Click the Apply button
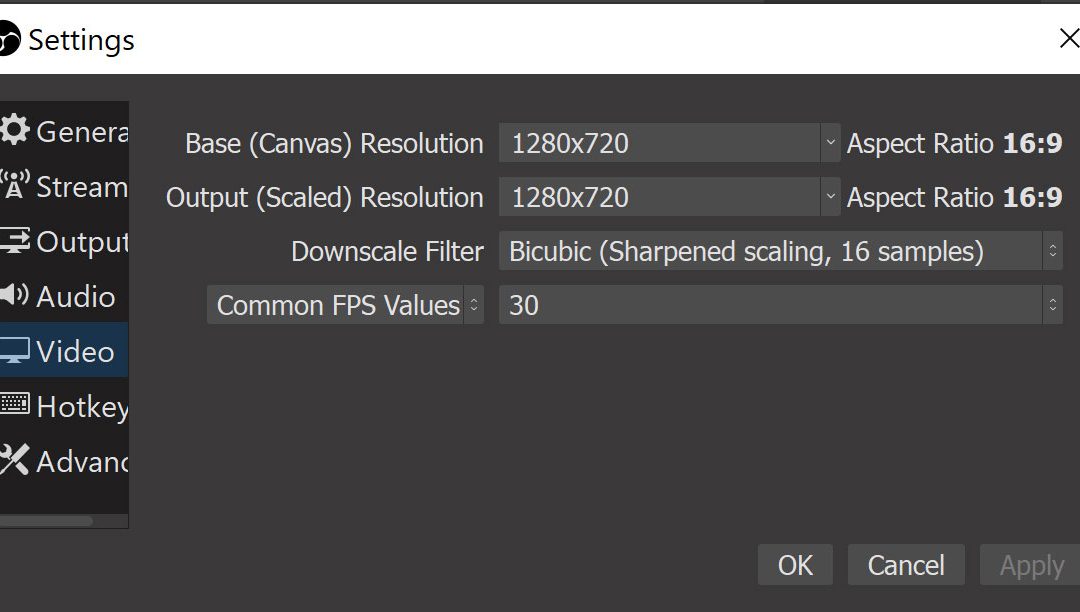This screenshot has height=612, width=1080. 1031,566
